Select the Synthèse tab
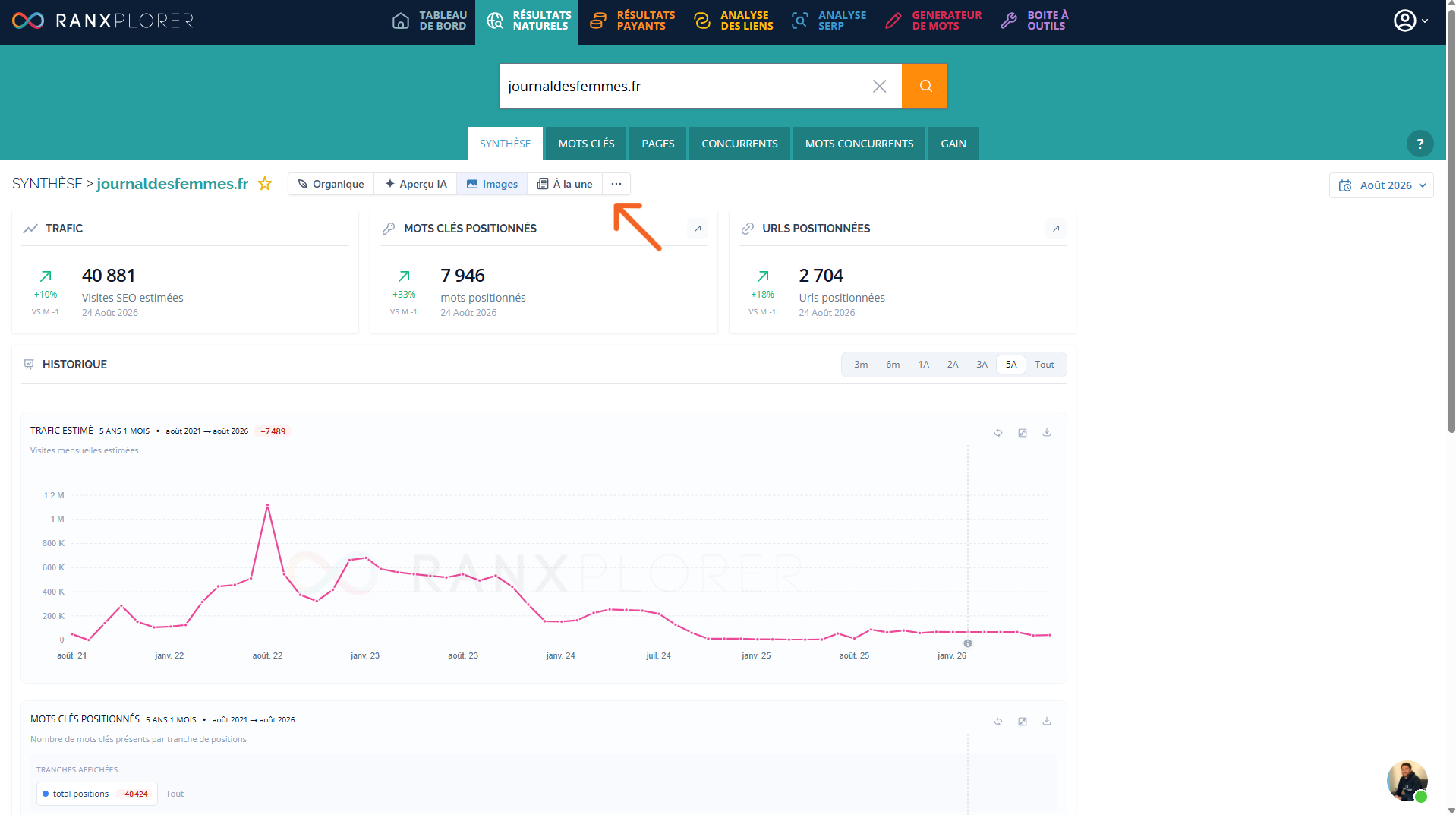 [506, 144]
